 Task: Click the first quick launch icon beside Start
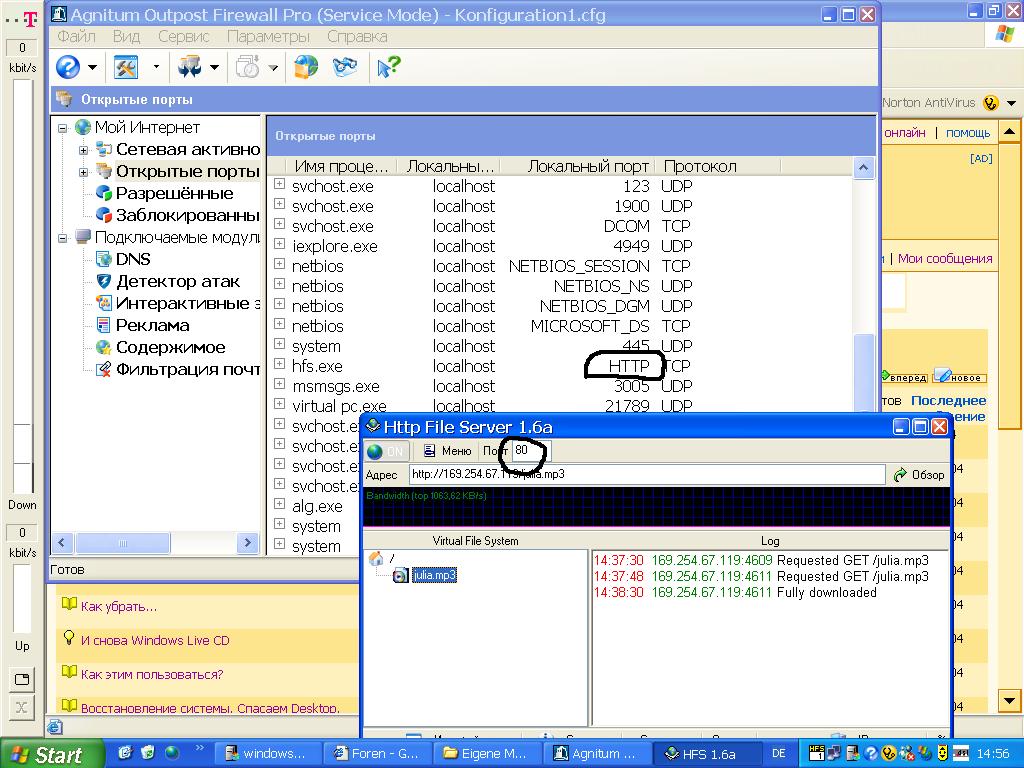(x=125, y=753)
